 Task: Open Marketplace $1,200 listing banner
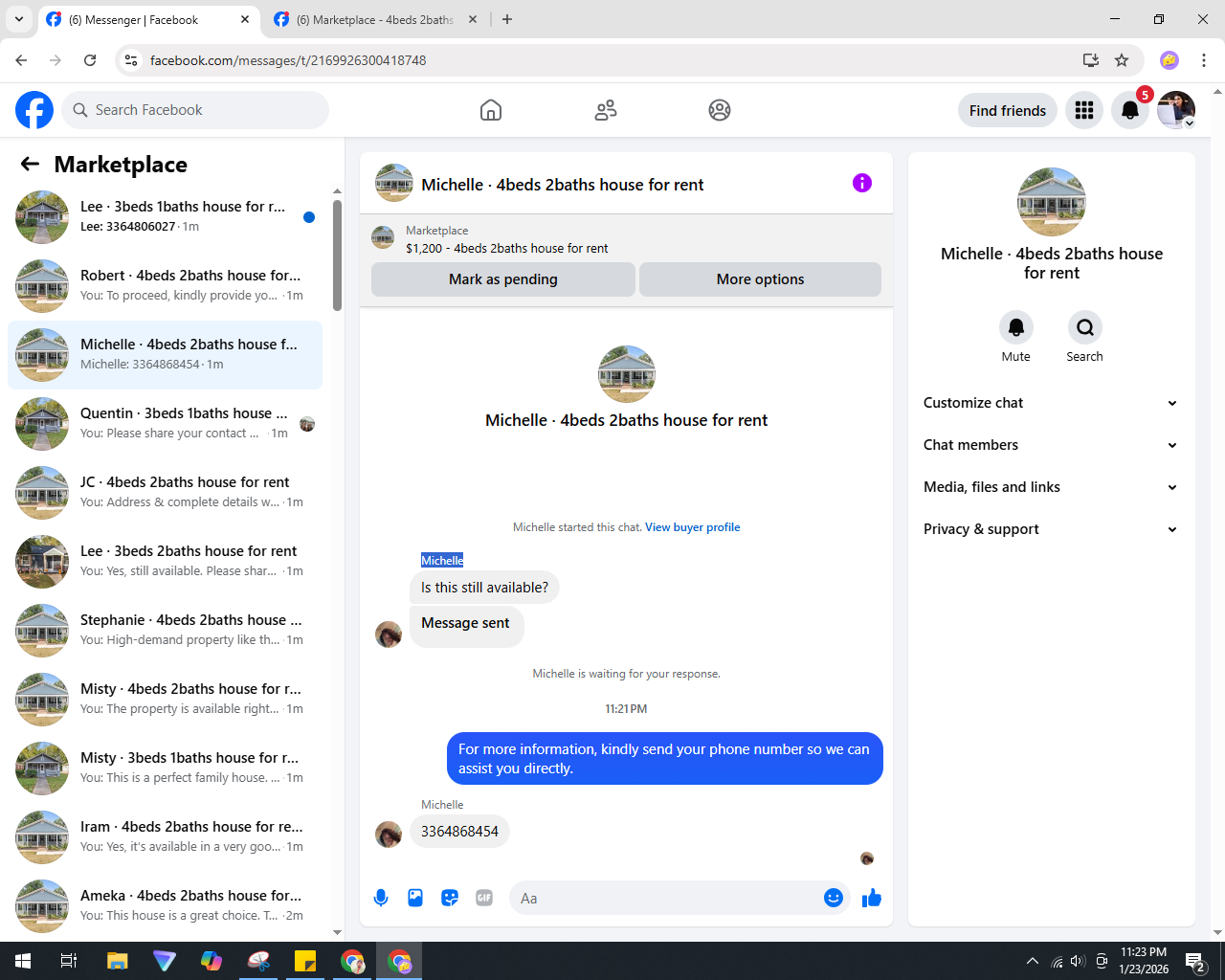626,238
